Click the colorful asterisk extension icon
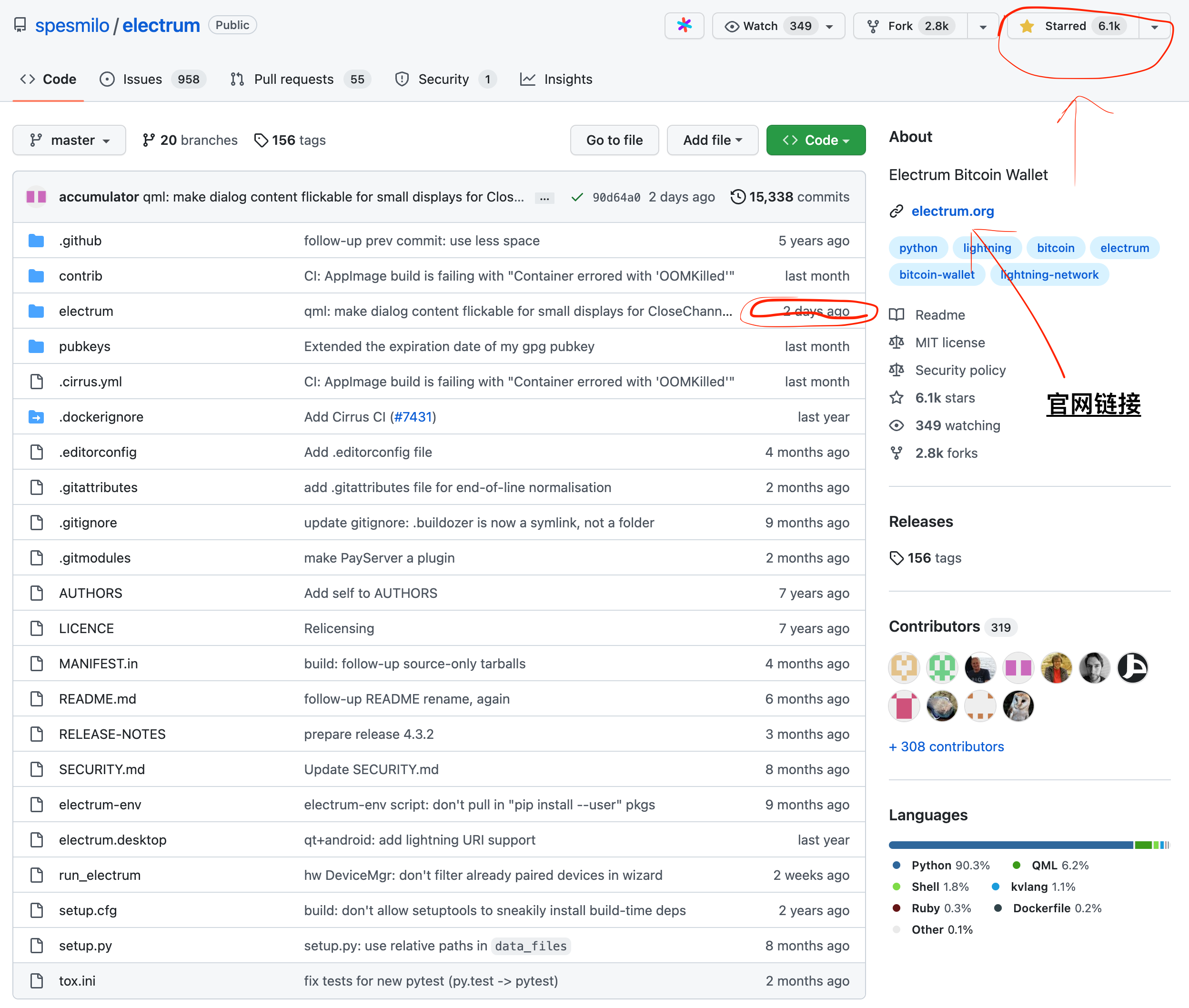Viewport: 1189px width, 1008px height. tap(684, 26)
